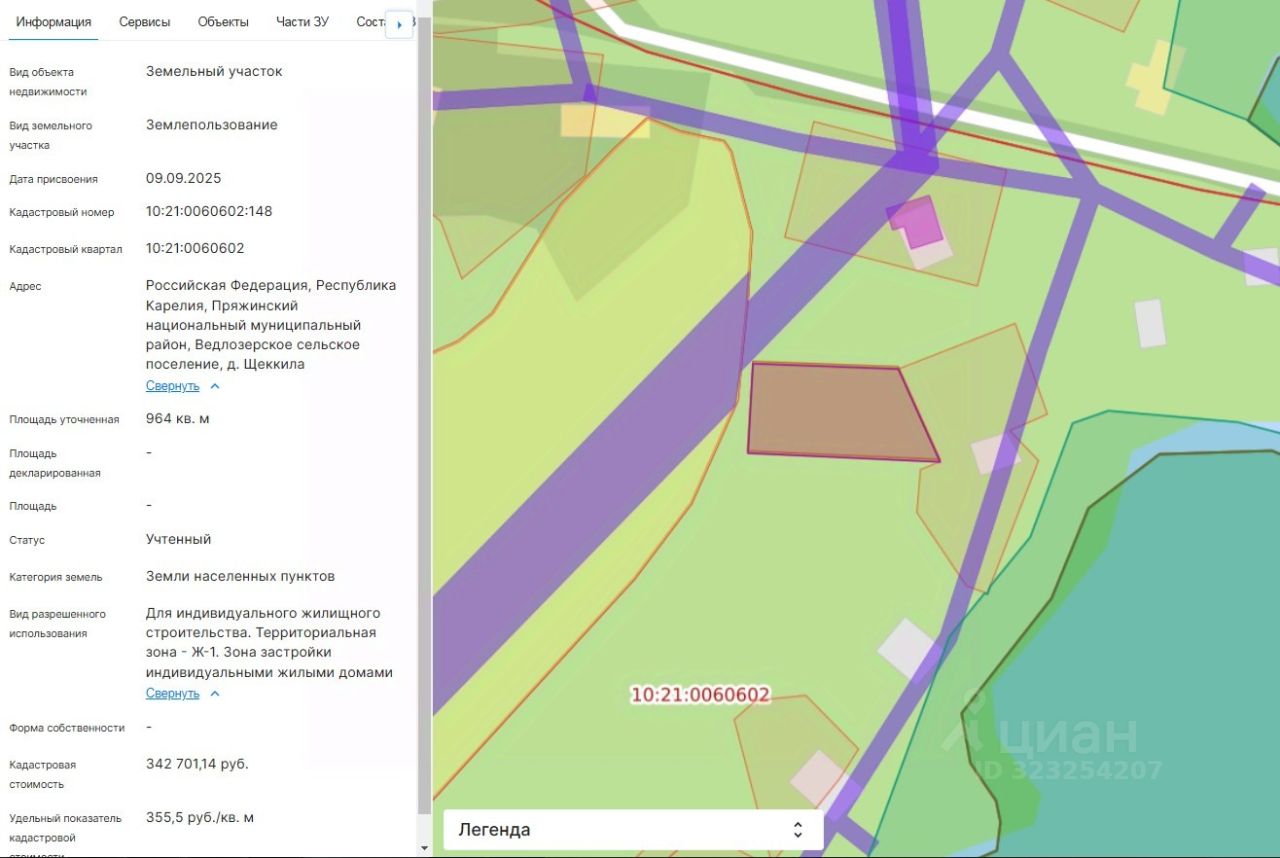Click the area value 964 кв. м

click(178, 418)
